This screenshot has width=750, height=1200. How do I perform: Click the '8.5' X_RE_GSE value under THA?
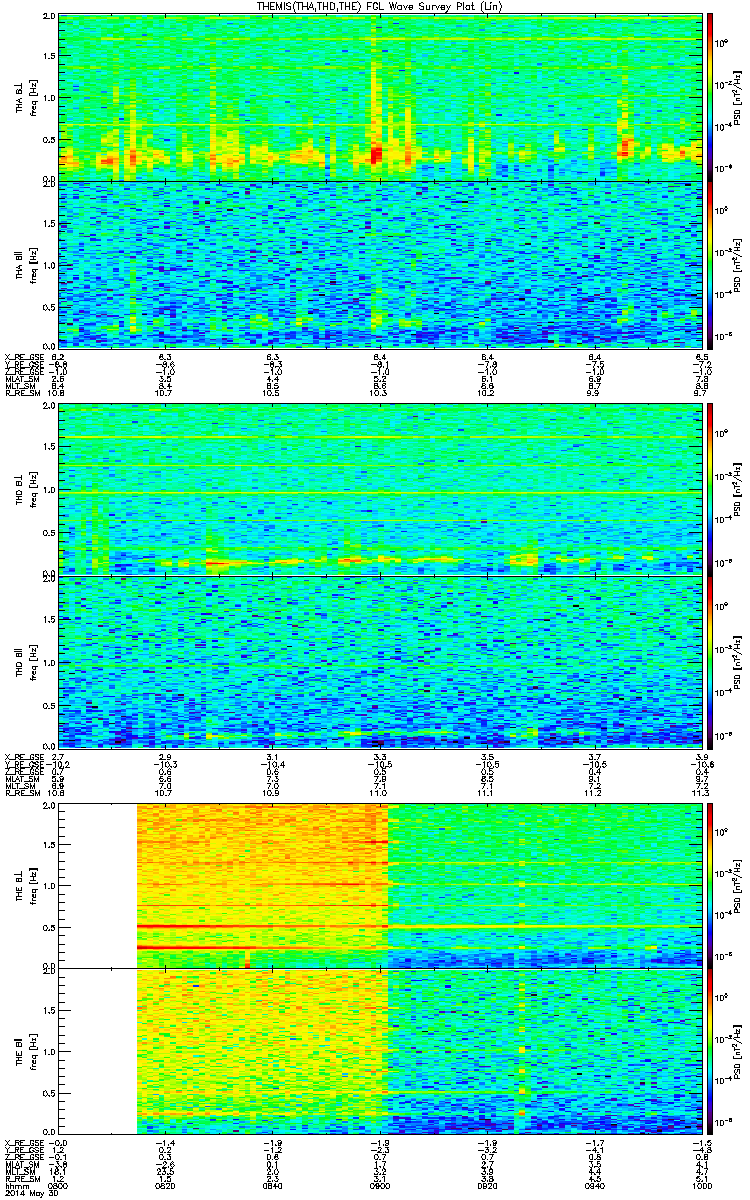pyautogui.click(x=701, y=357)
